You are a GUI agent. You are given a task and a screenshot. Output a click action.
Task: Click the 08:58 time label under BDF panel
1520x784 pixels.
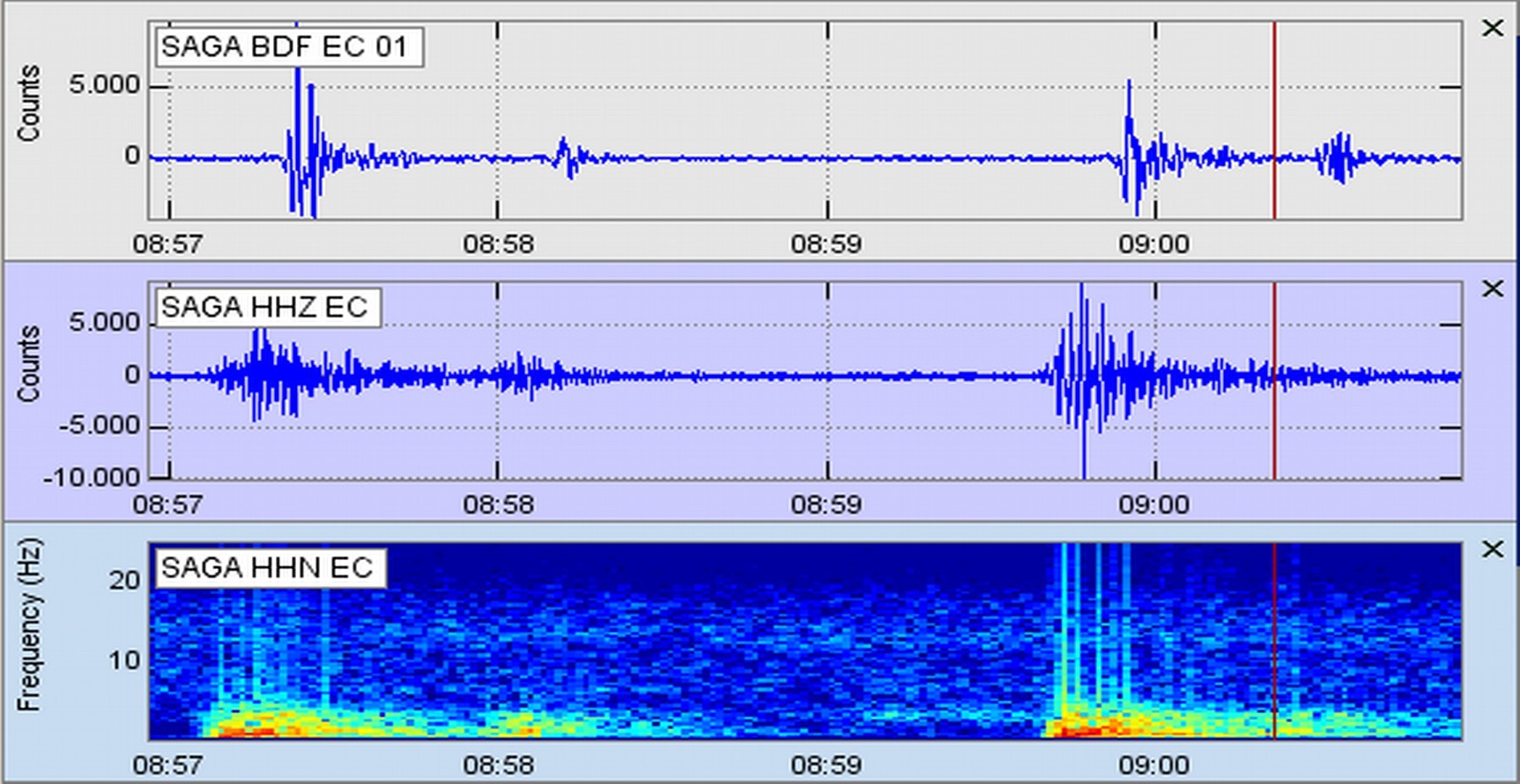point(498,244)
